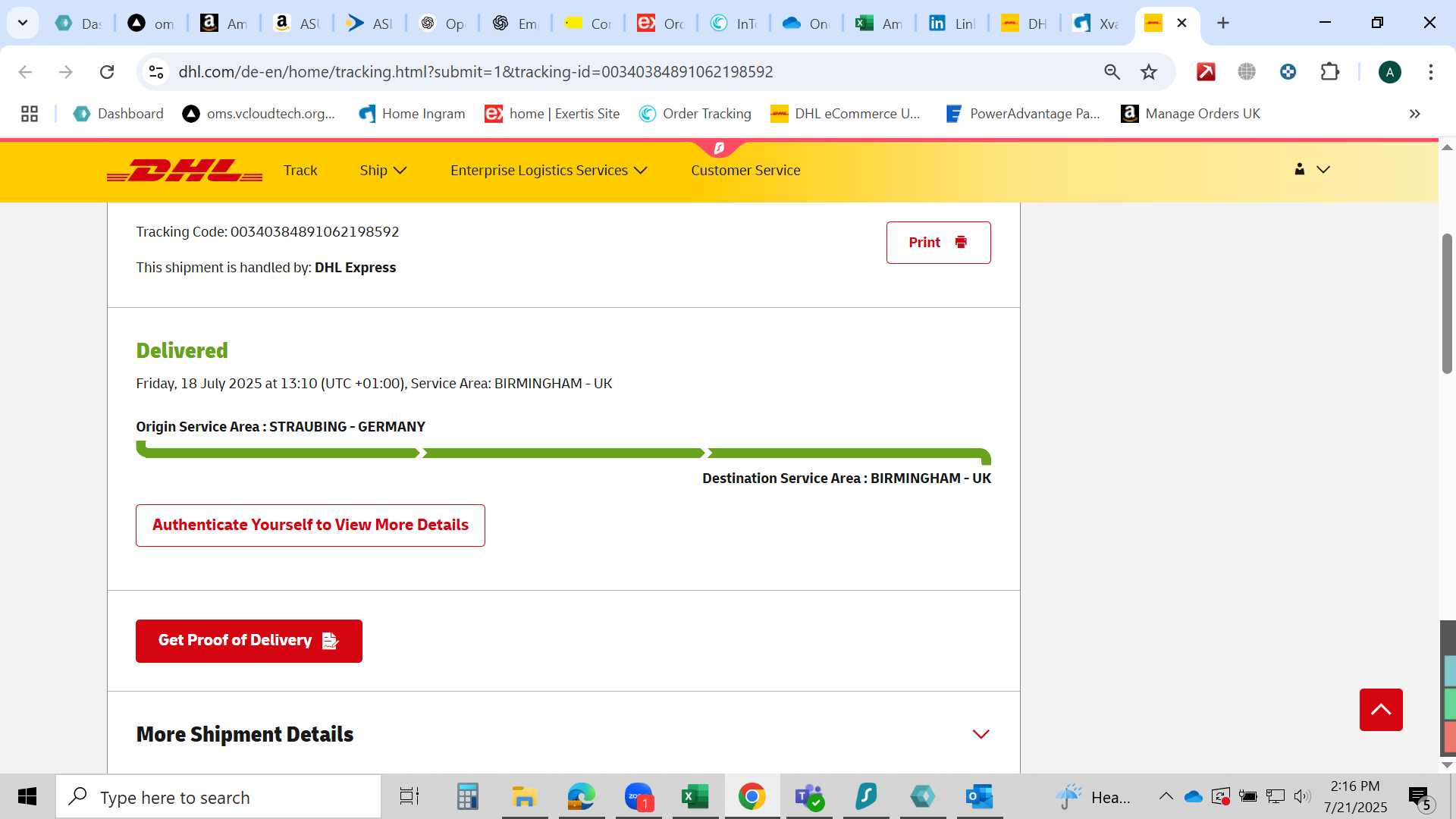Click the green shipment progress bar

(x=563, y=453)
